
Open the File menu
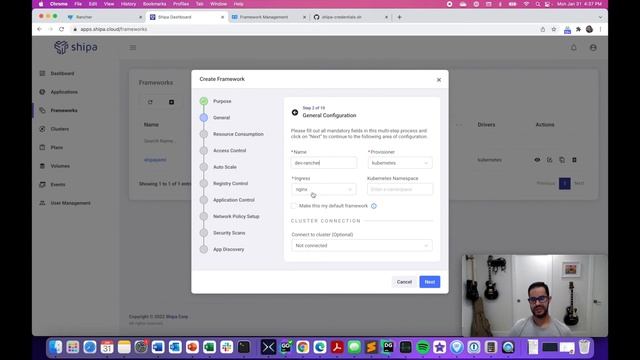point(78,4)
